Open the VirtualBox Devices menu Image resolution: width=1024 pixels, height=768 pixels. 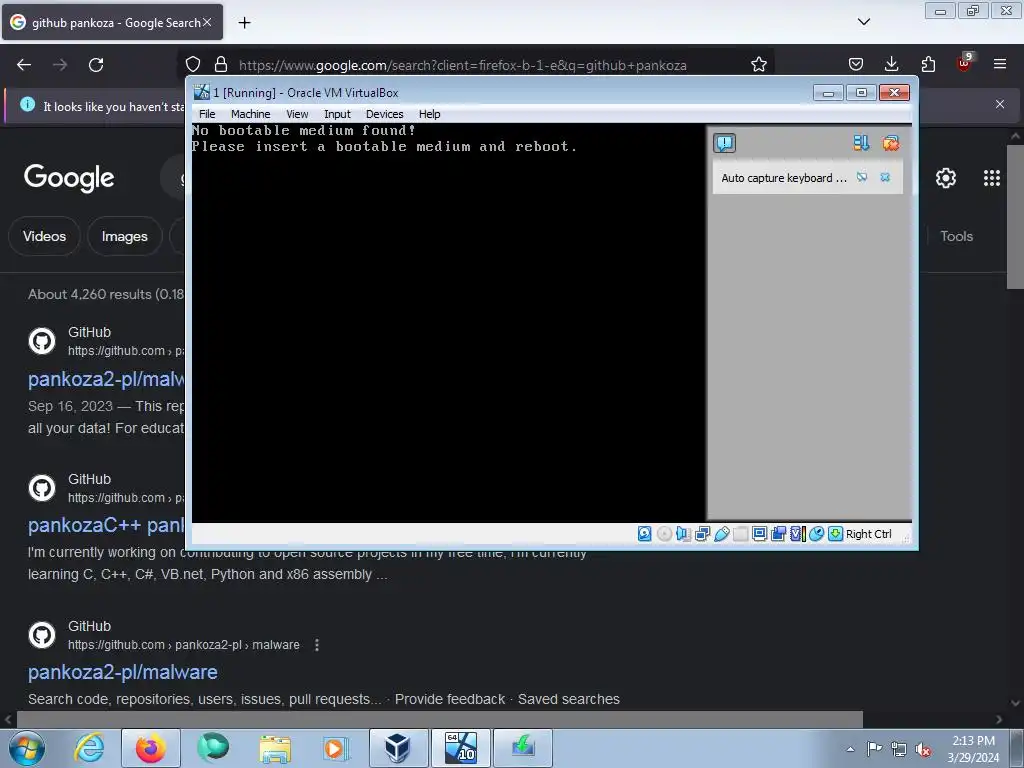[x=385, y=114]
